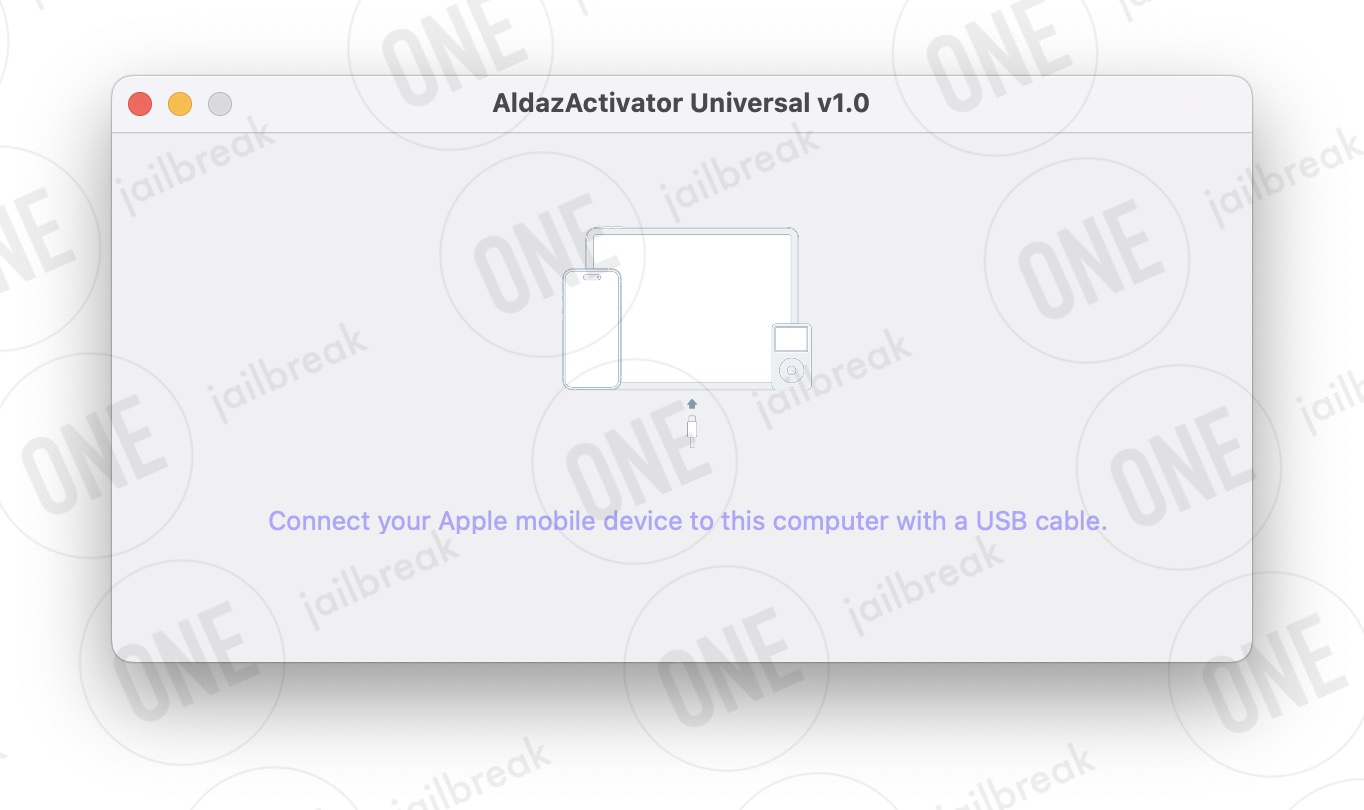Click the small upward arrow above the cable
The image size is (1364, 810).
(x=691, y=403)
